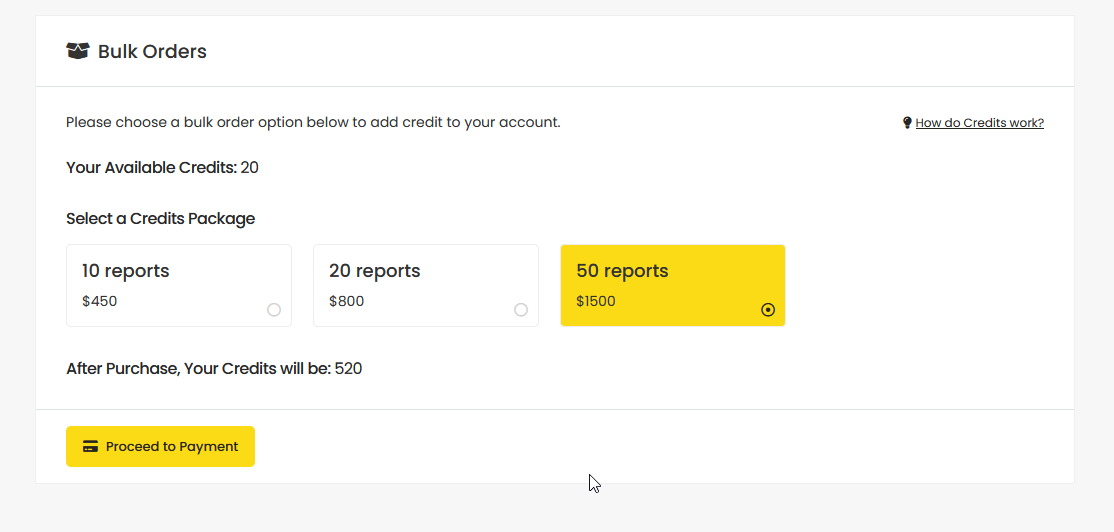Click the "50 reports" title in yellow card

(622, 271)
